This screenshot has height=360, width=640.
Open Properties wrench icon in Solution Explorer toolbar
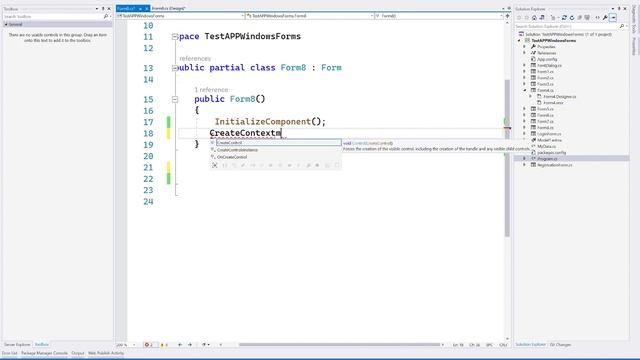pos(605,18)
